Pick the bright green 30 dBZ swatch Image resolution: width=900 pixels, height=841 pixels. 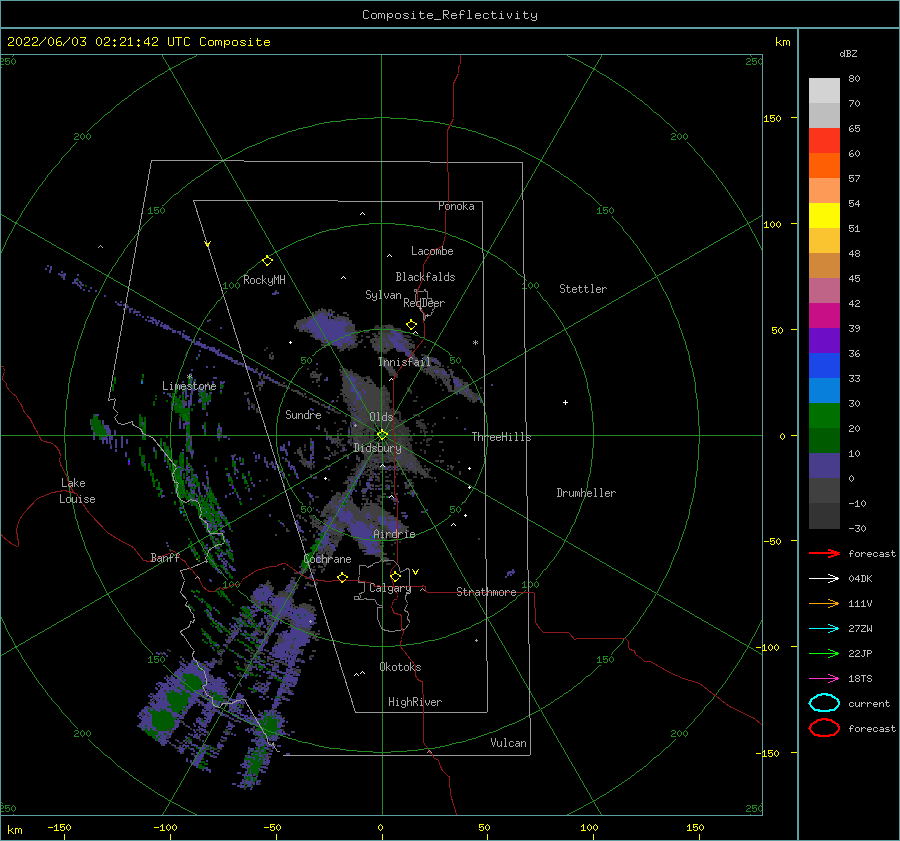(824, 415)
